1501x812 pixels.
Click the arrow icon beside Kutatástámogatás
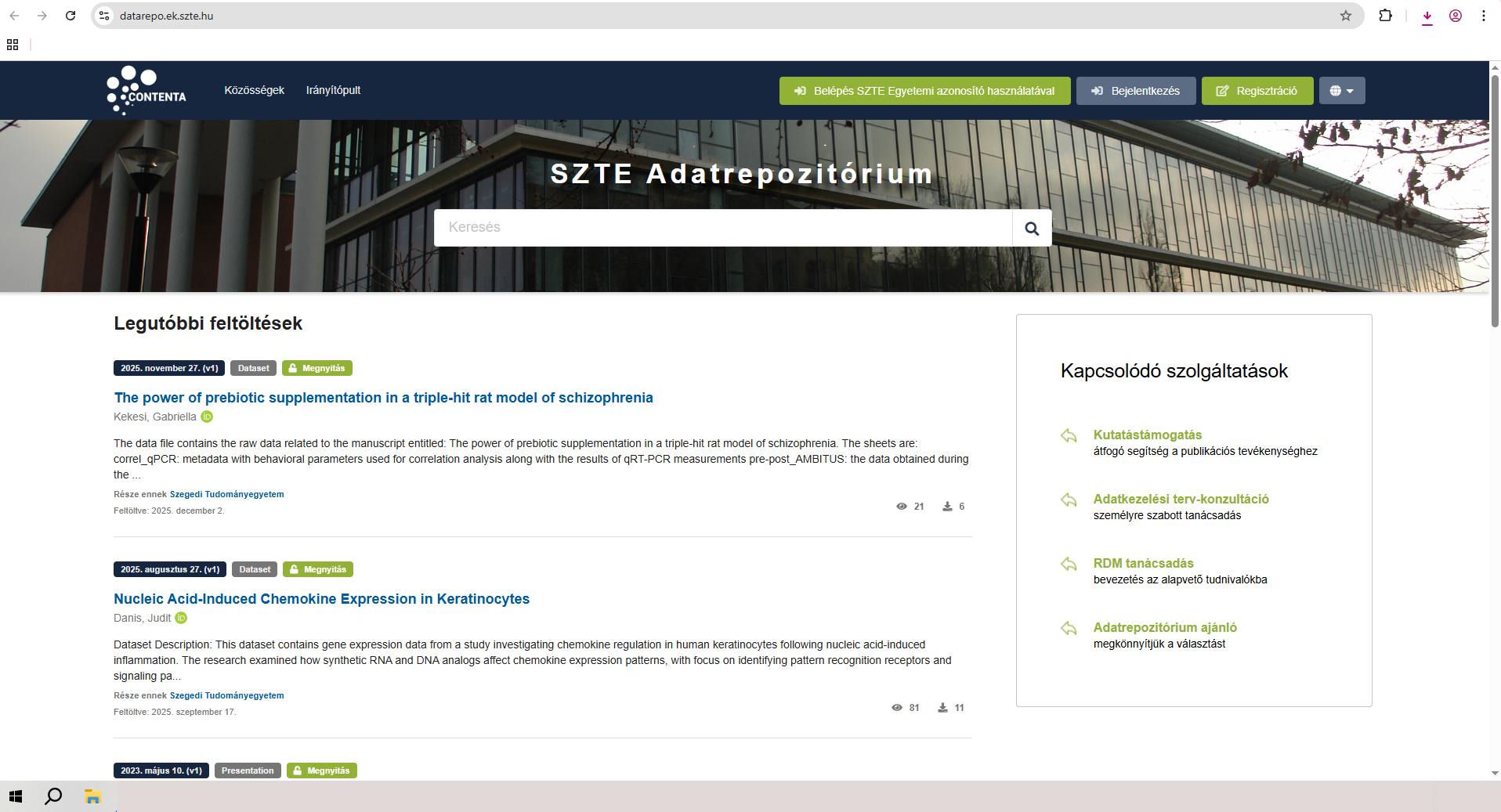coord(1068,436)
